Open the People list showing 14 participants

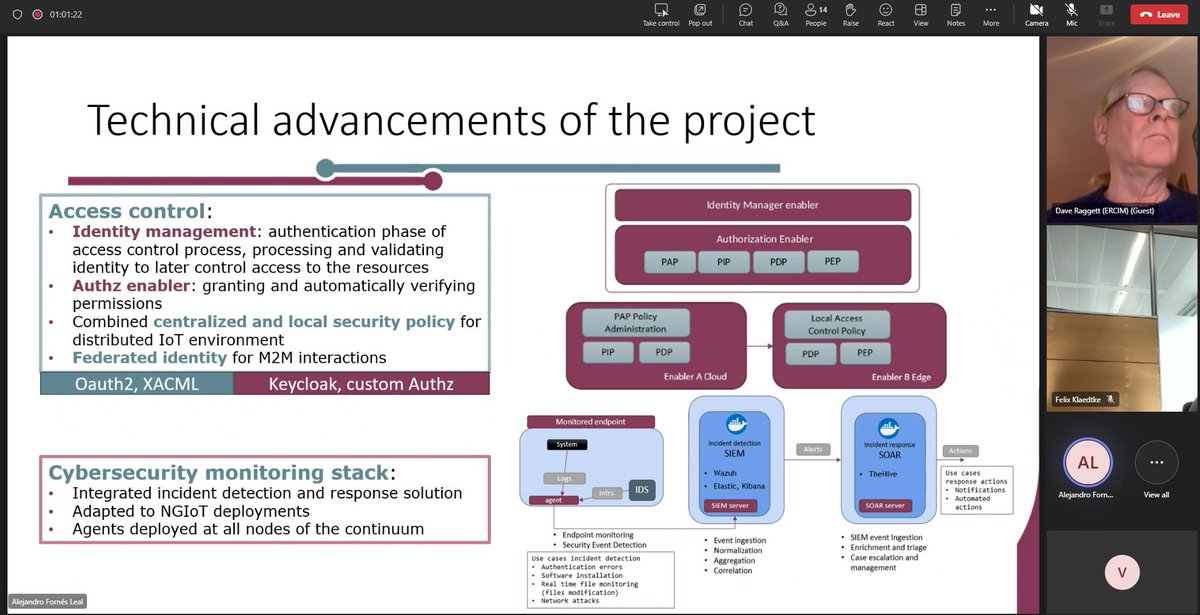[x=815, y=14]
